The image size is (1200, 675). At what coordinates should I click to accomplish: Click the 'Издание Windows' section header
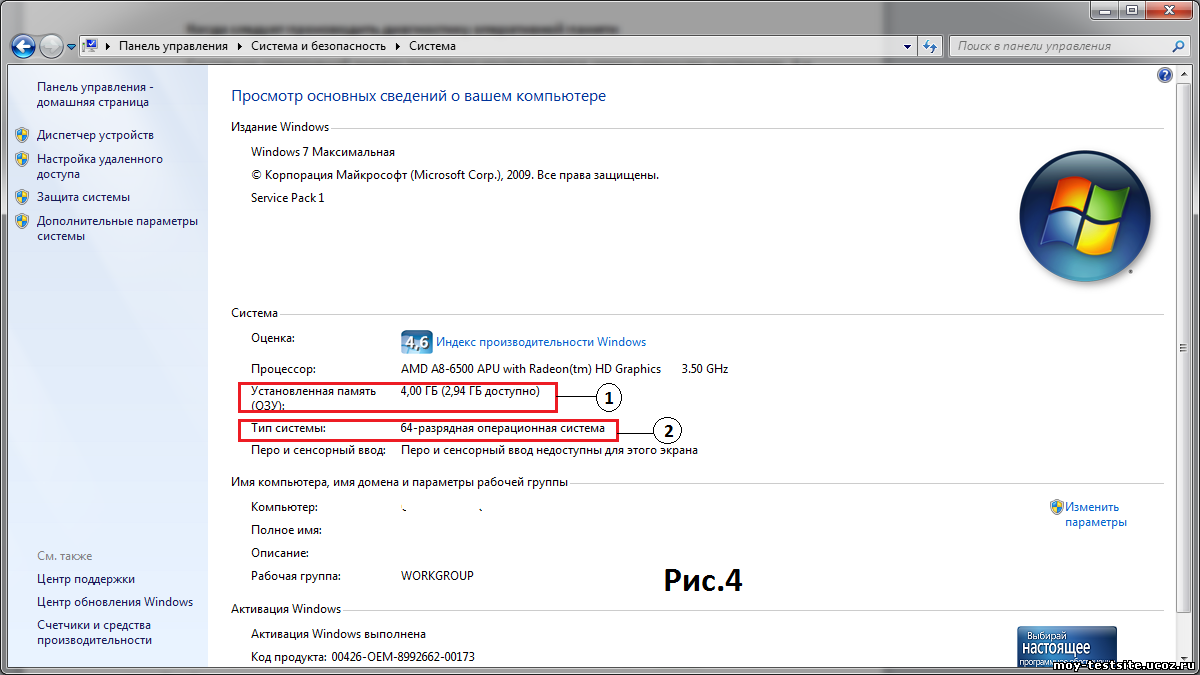[280, 127]
